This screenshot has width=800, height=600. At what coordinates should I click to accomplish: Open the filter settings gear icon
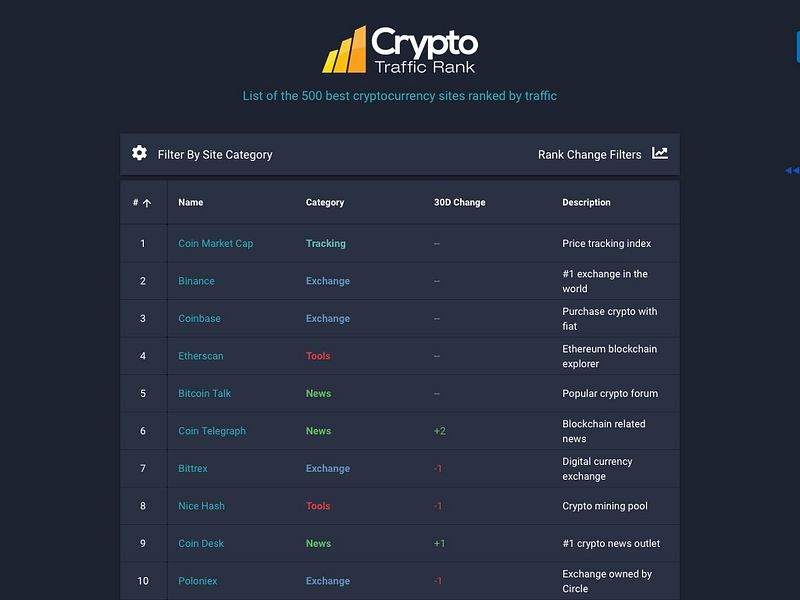(137, 154)
